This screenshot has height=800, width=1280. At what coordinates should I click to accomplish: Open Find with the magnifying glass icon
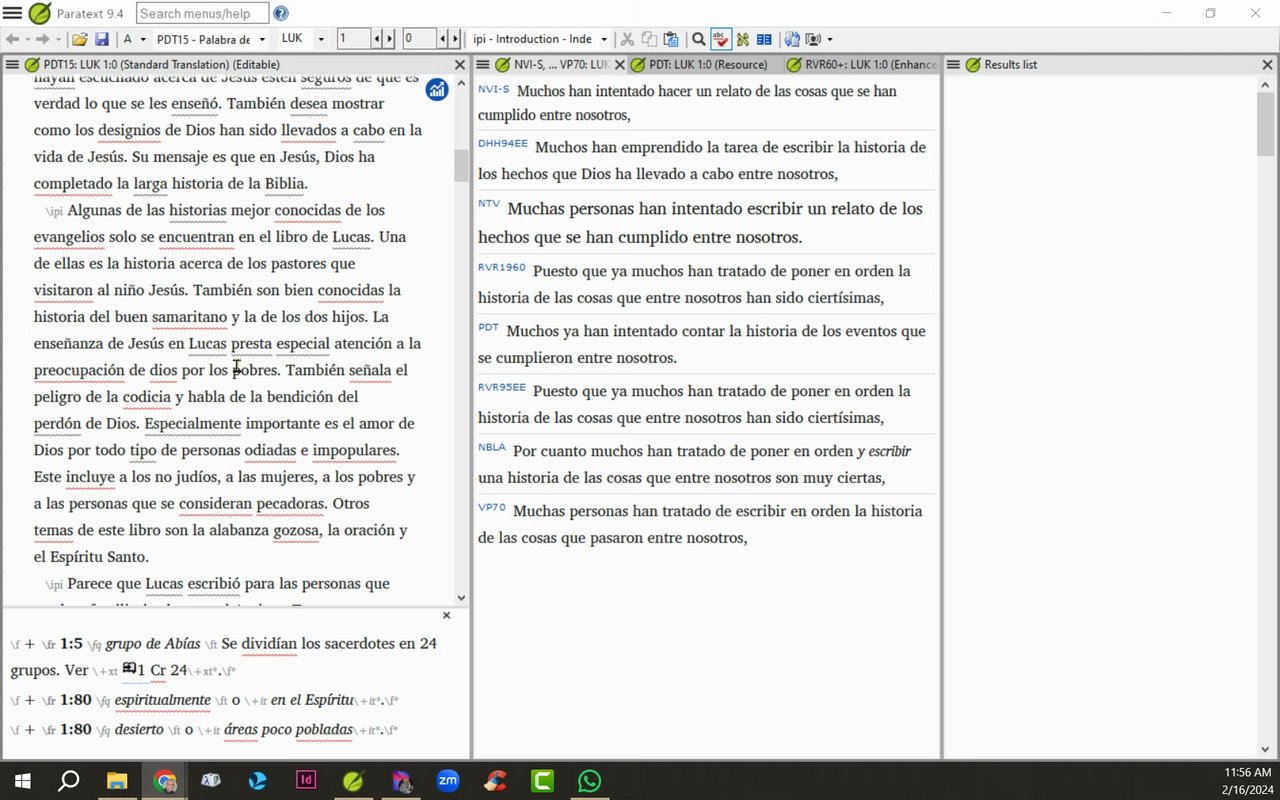[699, 39]
